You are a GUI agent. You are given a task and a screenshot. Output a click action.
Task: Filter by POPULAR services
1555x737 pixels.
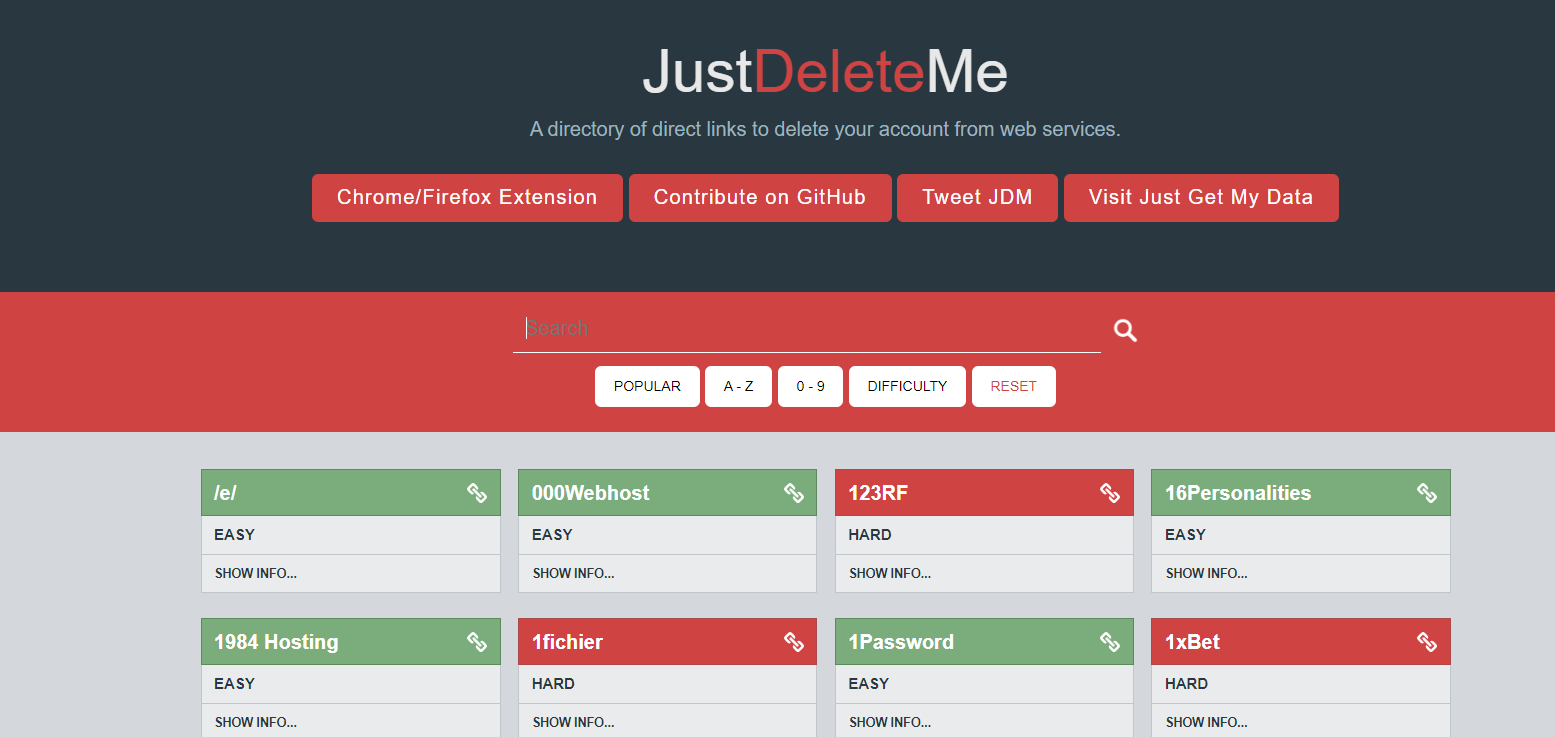[x=647, y=386]
